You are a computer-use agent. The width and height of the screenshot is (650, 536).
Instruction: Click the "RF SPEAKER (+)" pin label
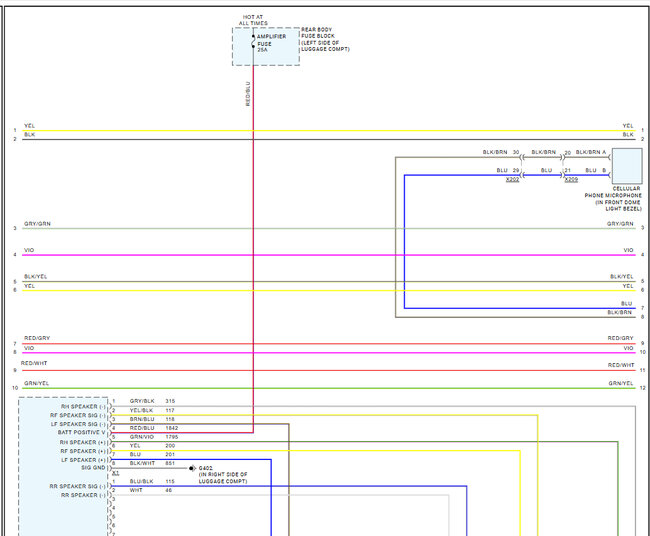(x=83, y=451)
